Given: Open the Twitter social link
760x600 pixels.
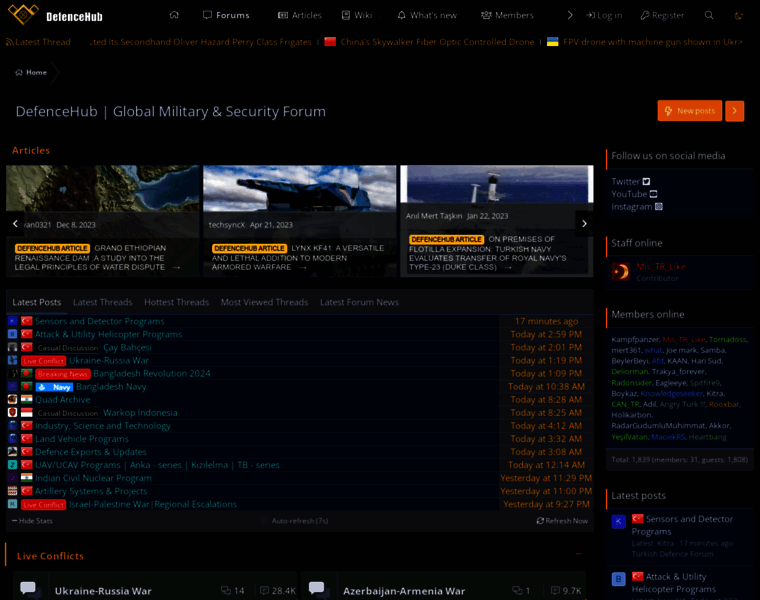Looking at the screenshot, I should pos(631,182).
